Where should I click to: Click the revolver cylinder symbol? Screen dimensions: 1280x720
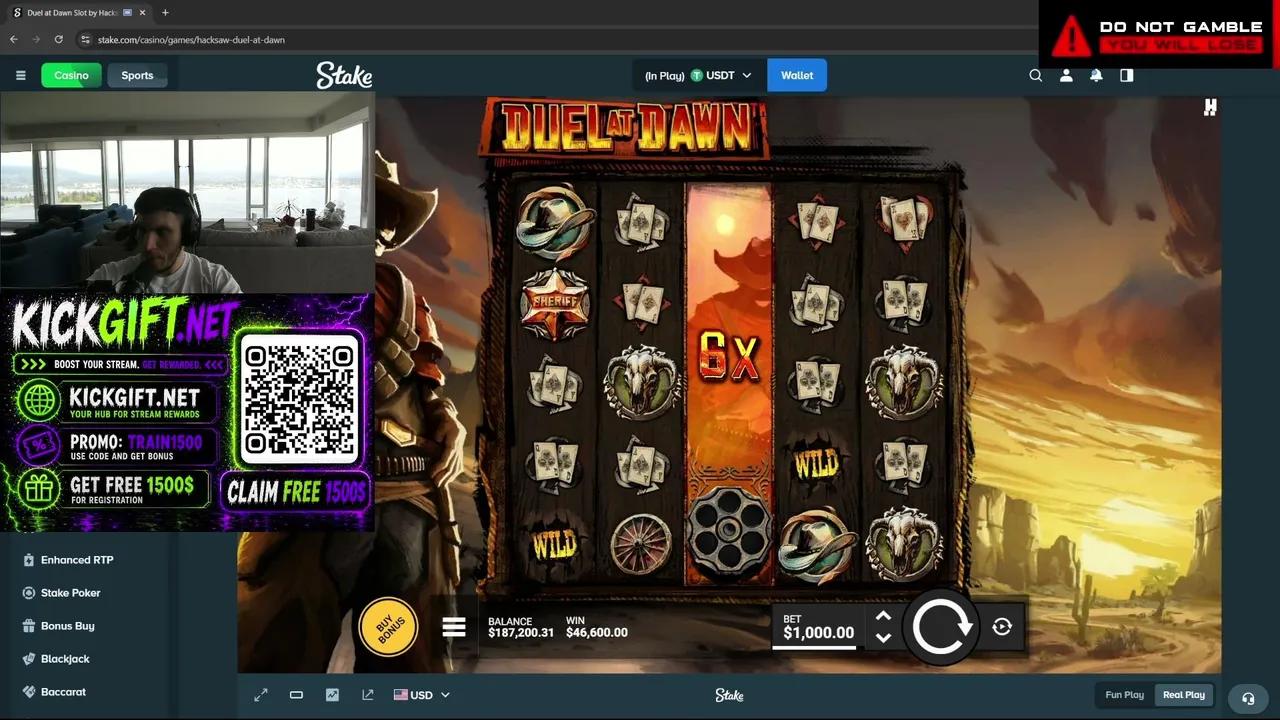pyautogui.click(x=729, y=532)
